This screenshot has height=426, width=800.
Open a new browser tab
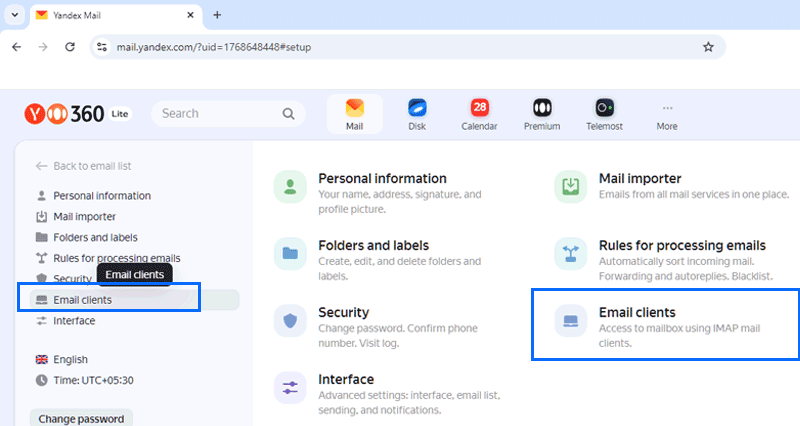217,15
